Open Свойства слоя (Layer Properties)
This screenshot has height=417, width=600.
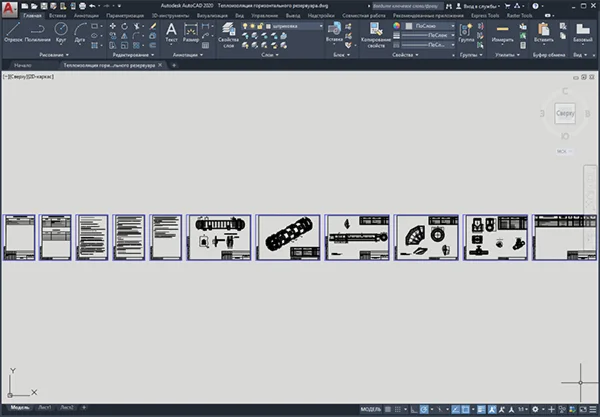[228, 35]
